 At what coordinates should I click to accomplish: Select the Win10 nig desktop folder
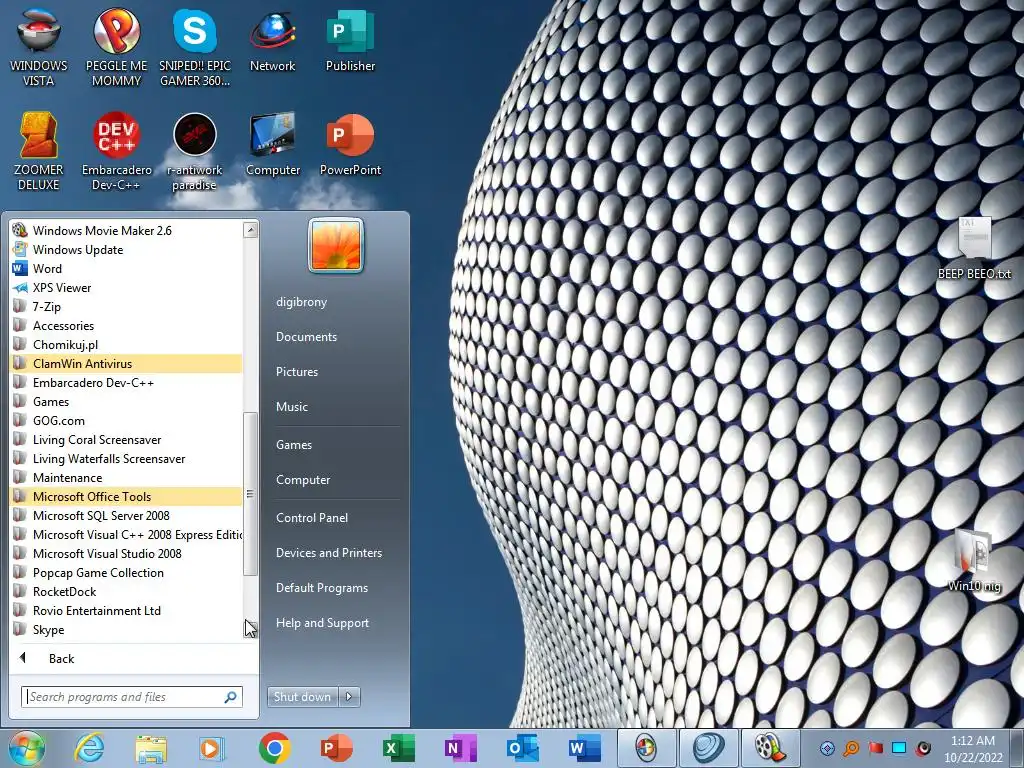(x=974, y=560)
